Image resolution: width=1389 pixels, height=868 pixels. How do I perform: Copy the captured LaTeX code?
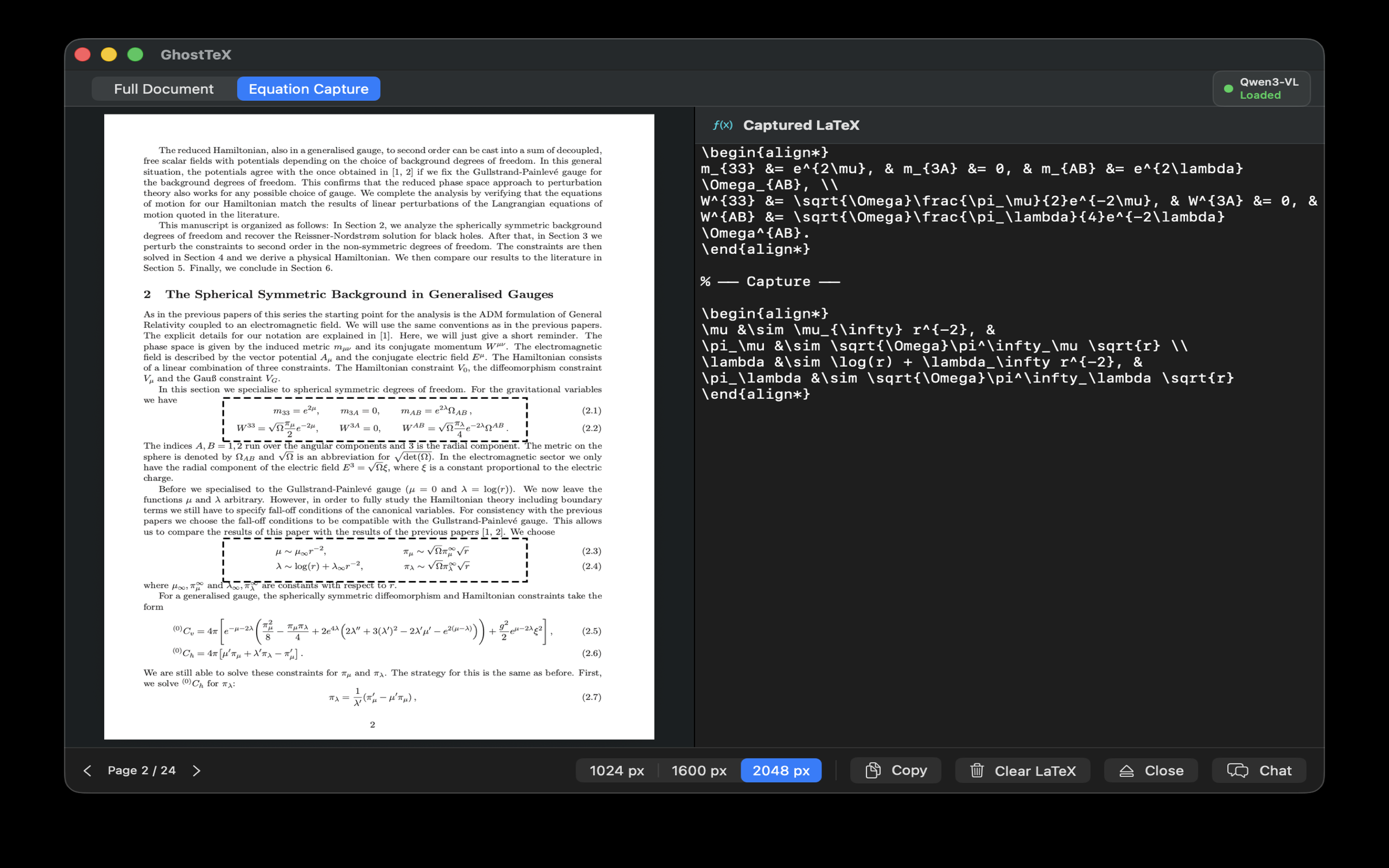[x=896, y=771]
